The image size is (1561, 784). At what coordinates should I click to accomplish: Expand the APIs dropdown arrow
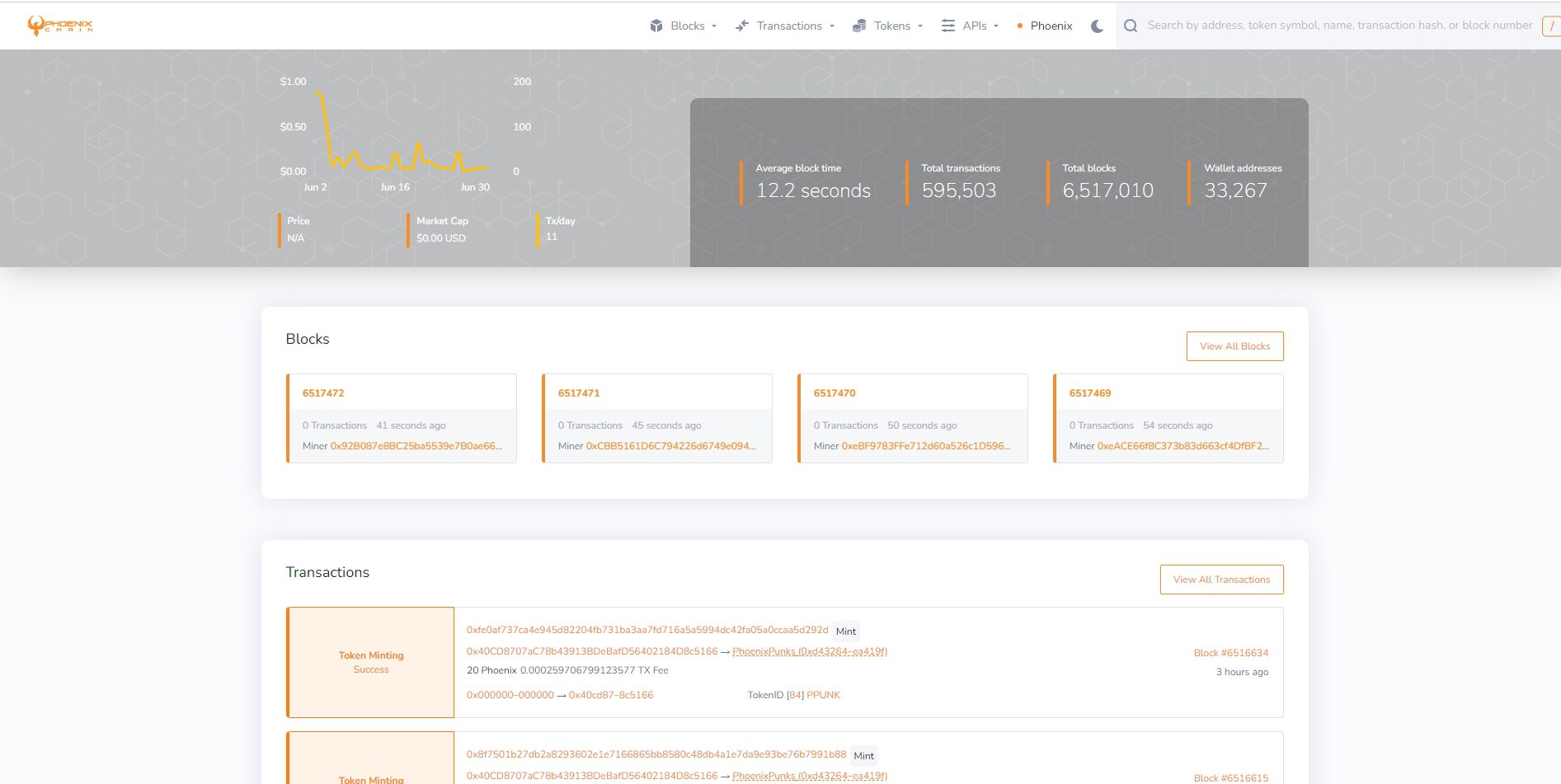996,26
